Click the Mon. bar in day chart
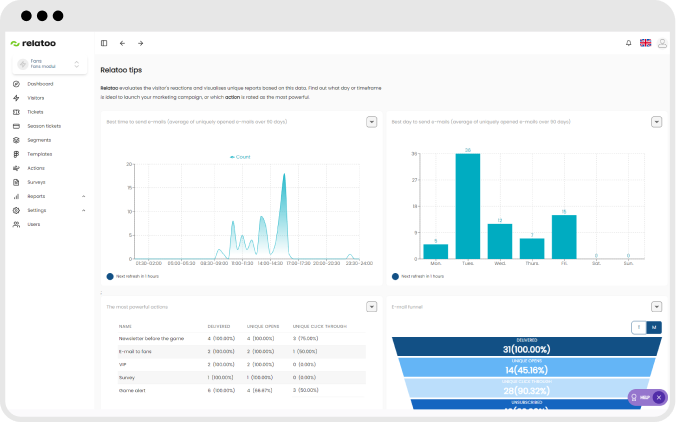The height and width of the screenshot is (422, 676). [435, 252]
